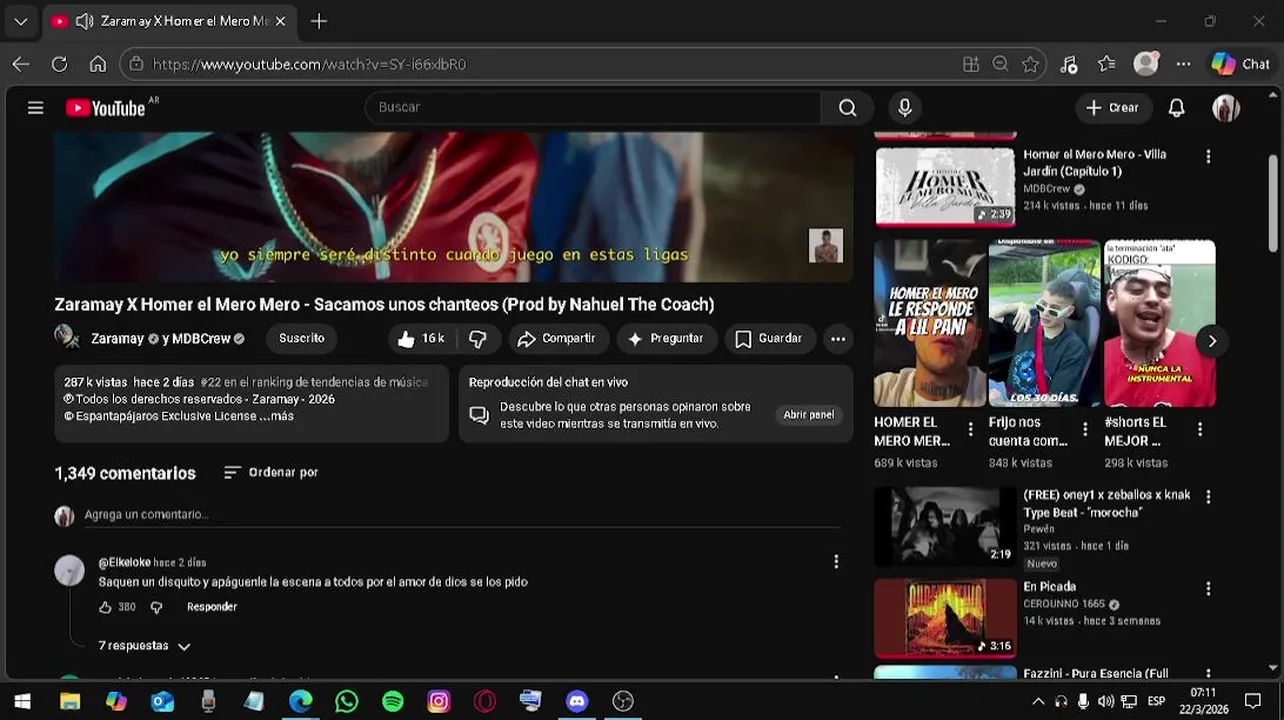Open options for Villa Jardín video

tap(1208, 157)
